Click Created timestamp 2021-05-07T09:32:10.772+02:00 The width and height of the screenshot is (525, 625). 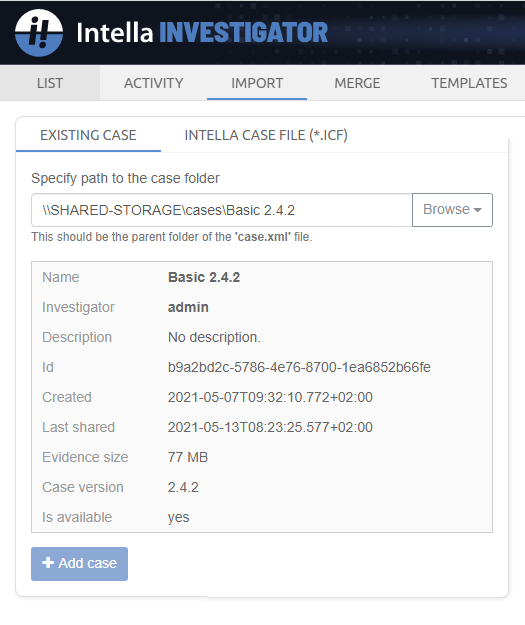[x=270, y=397]
